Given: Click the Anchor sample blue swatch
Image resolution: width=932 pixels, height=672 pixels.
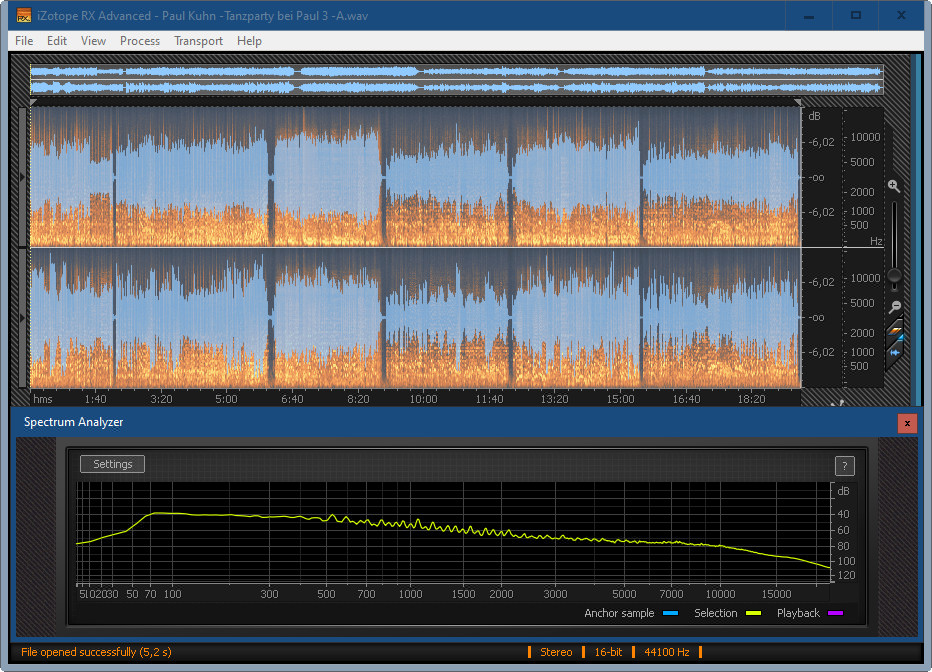Looking at the screenshot, I should pos(671,613).
